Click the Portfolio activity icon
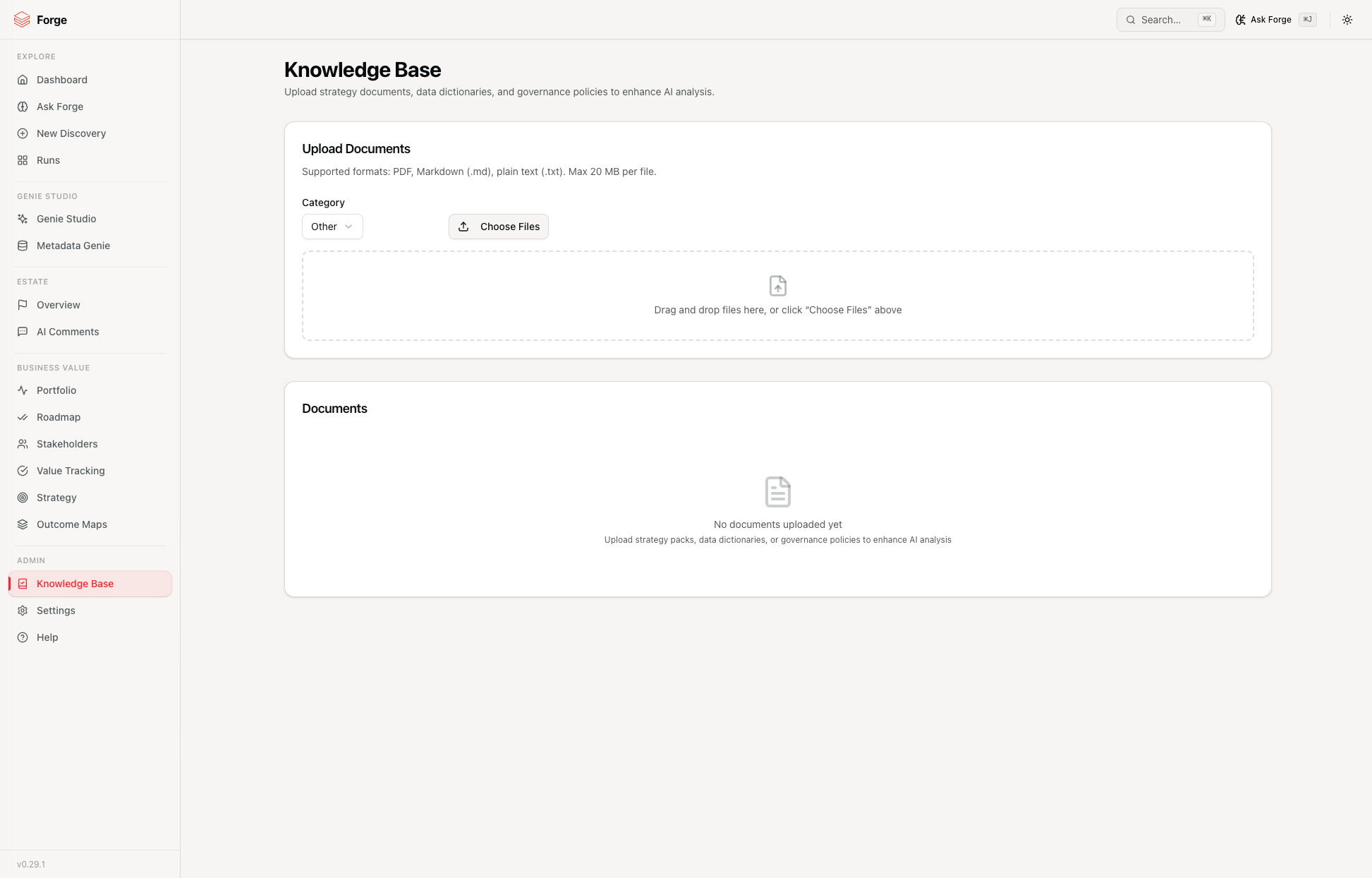This screenshot has width=1372, height=878. click(x=23, y=390)
